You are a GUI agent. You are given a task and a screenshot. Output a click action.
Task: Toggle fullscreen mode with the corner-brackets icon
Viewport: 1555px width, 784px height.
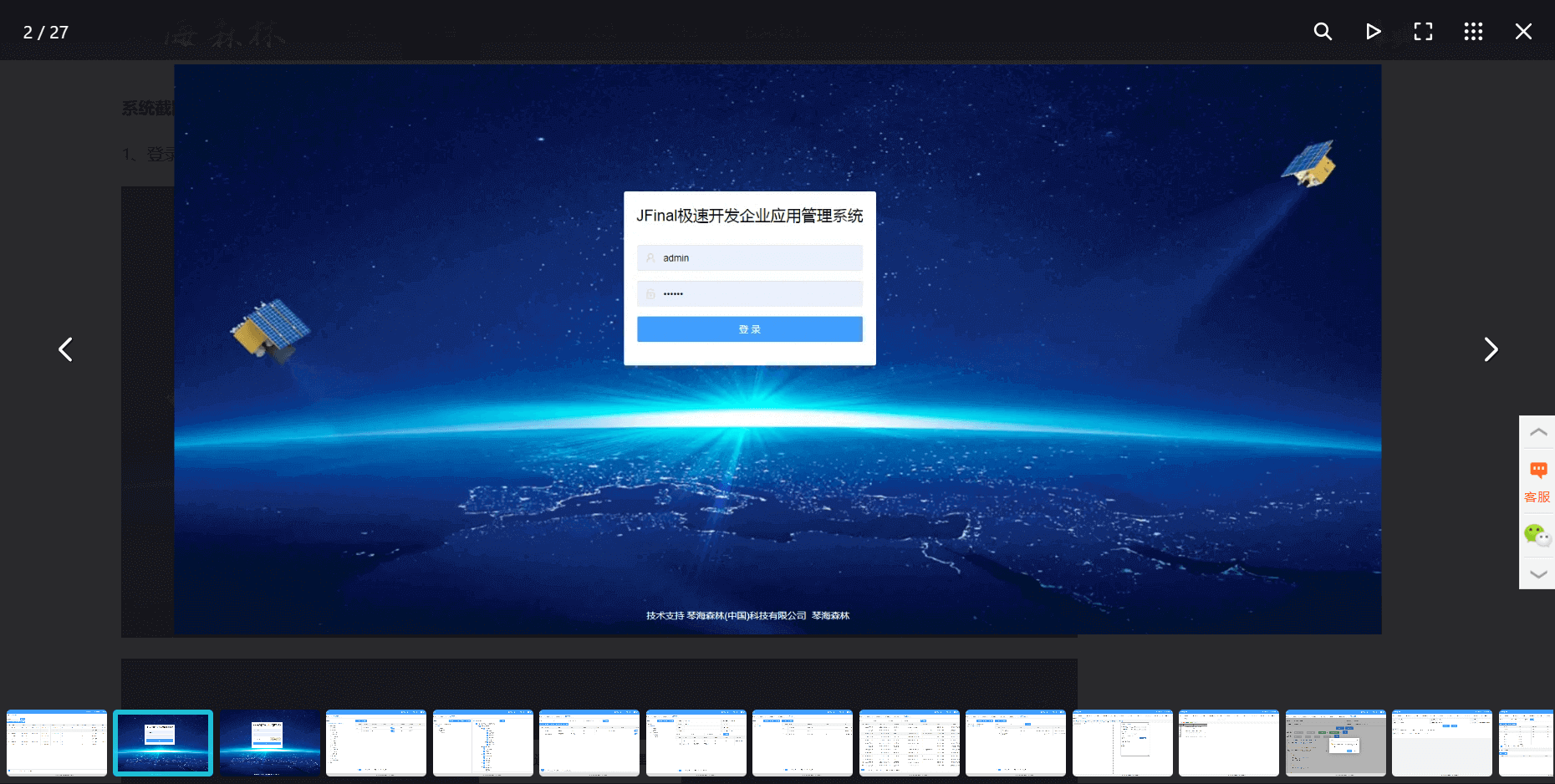coord(1423,32)
